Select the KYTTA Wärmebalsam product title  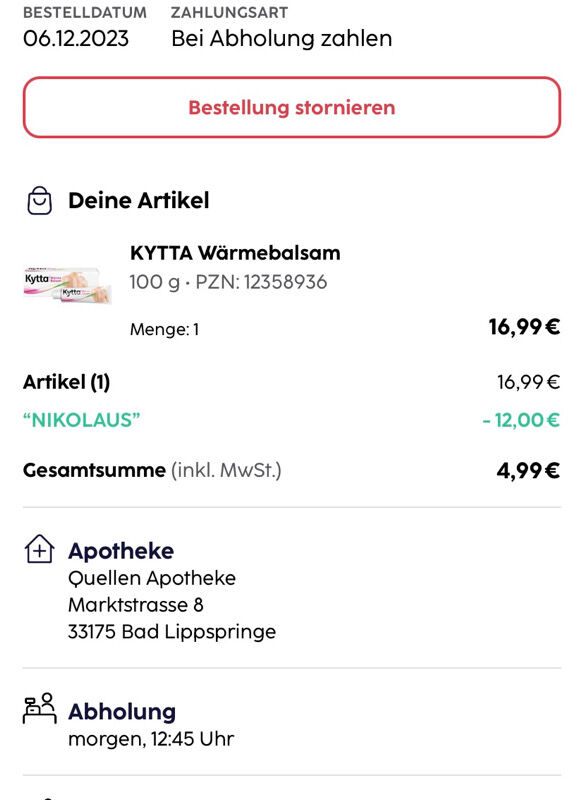(x=235, y=253)
